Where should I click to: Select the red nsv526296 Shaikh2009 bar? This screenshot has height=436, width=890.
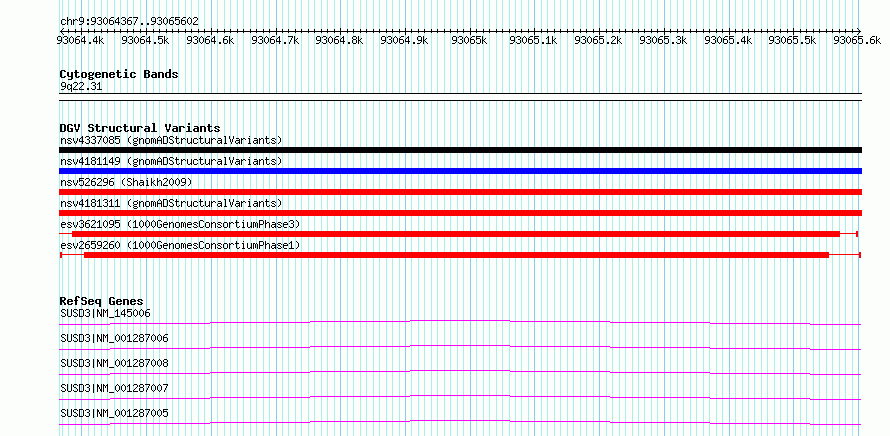coord(460,192)
